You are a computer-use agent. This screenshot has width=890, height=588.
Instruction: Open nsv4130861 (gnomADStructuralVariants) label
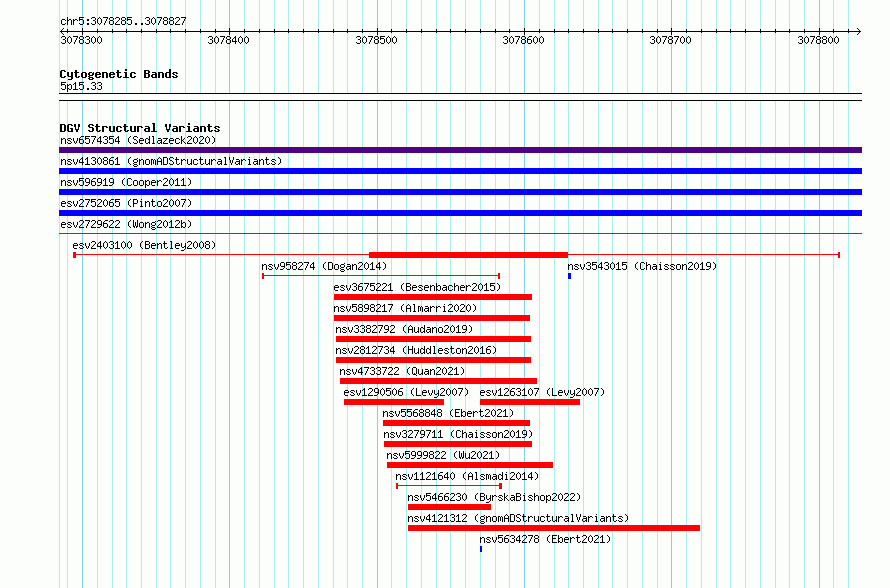click(171, 161)
